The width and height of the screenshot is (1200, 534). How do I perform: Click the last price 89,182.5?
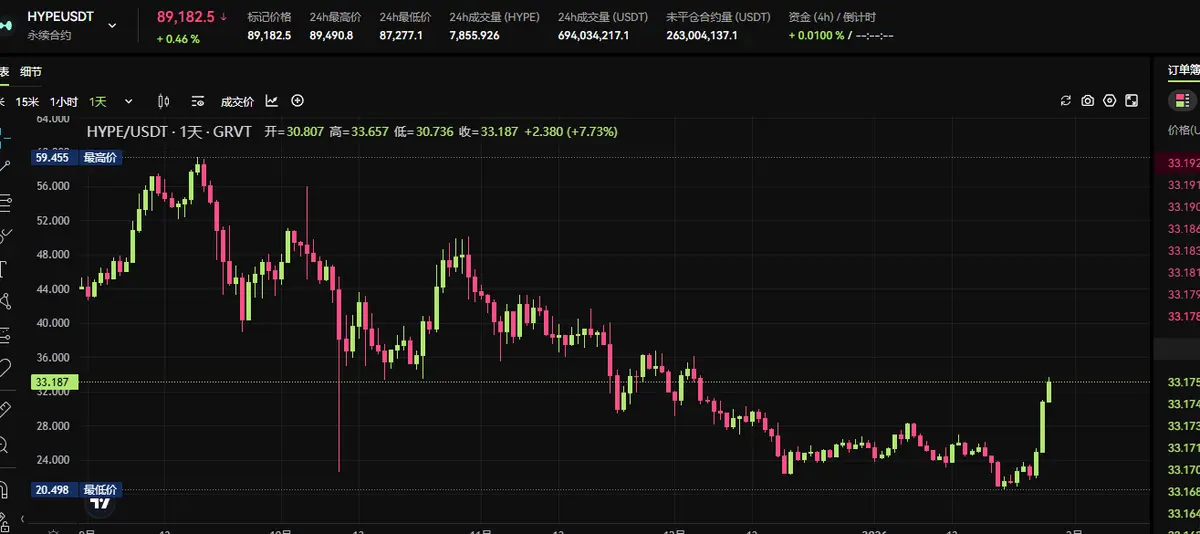[x=187, y=17]
